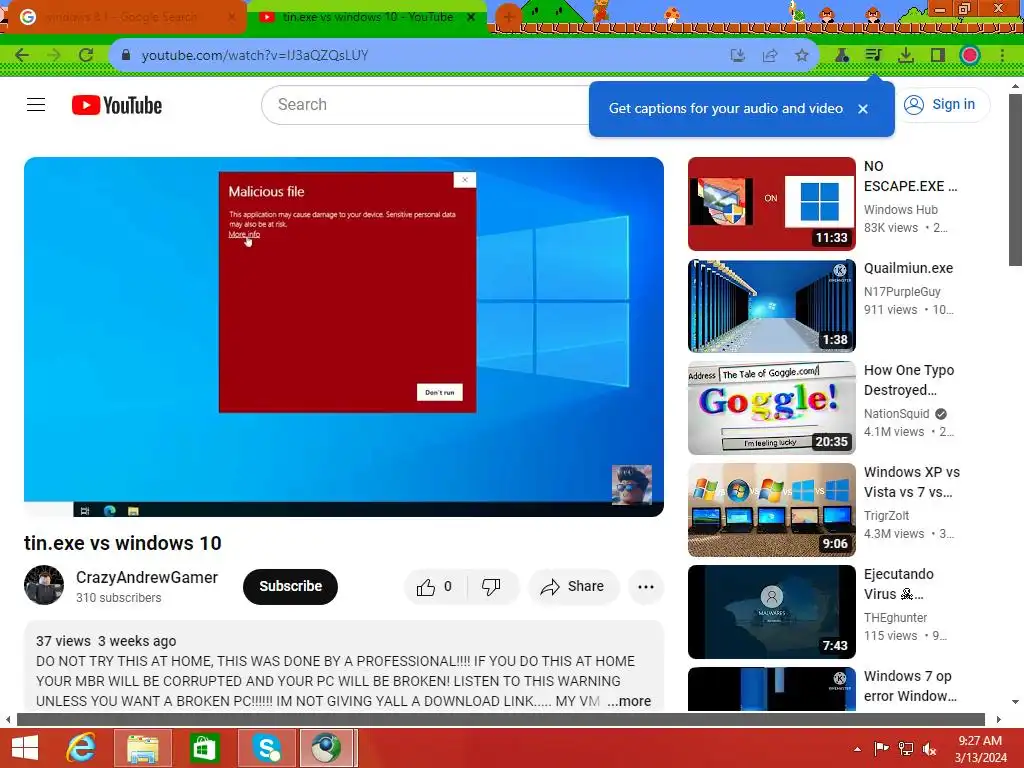Click the video title 'tin.exe vs windows 10'
Screen dimensions: 1024x768
(123, 543)
